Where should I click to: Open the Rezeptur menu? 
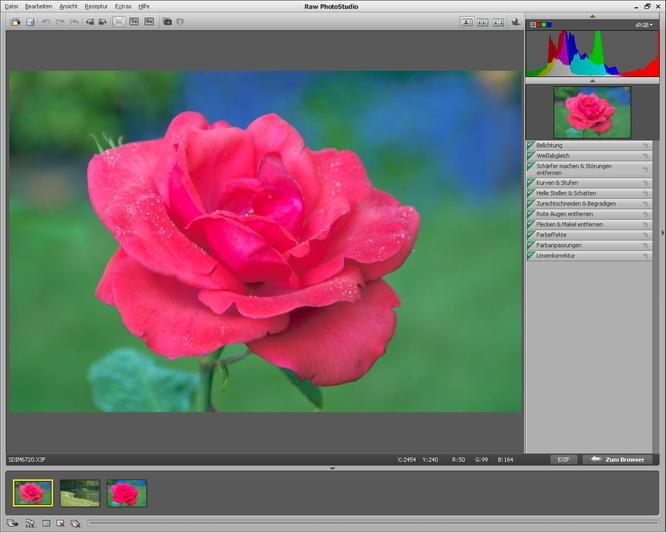(96, 6)
